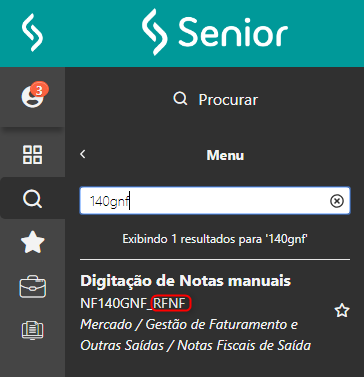
Task: Click the small Senior logo top-left
Action: tap(32, 32)
